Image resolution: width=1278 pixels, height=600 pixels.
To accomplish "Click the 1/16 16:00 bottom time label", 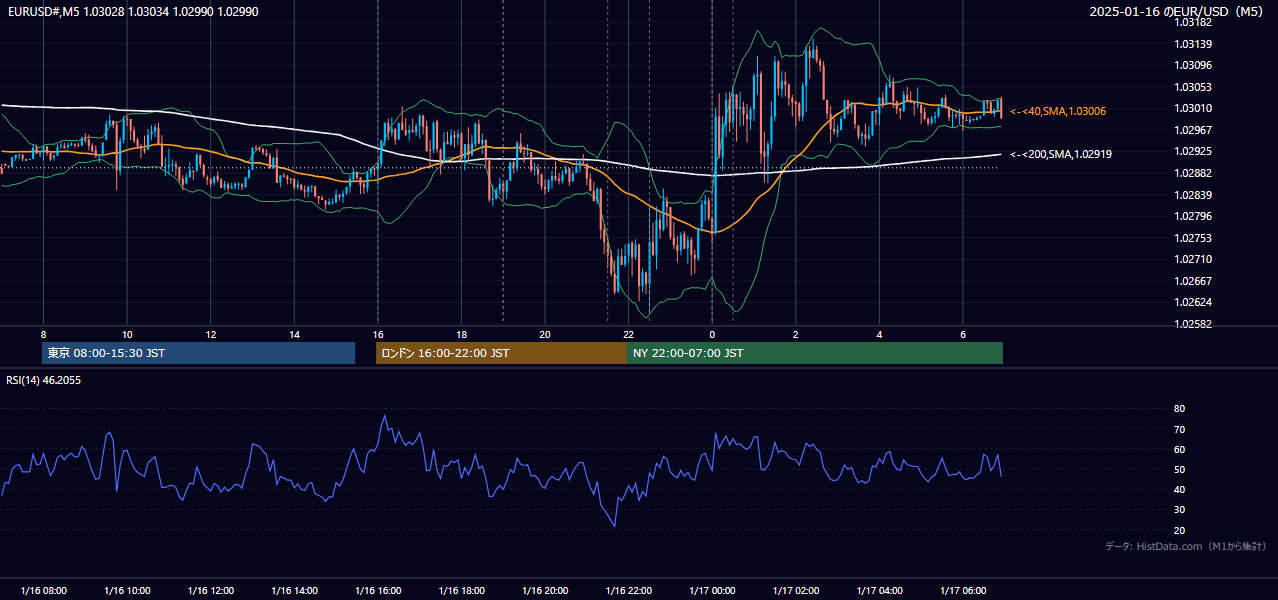I will coord(378,591).
